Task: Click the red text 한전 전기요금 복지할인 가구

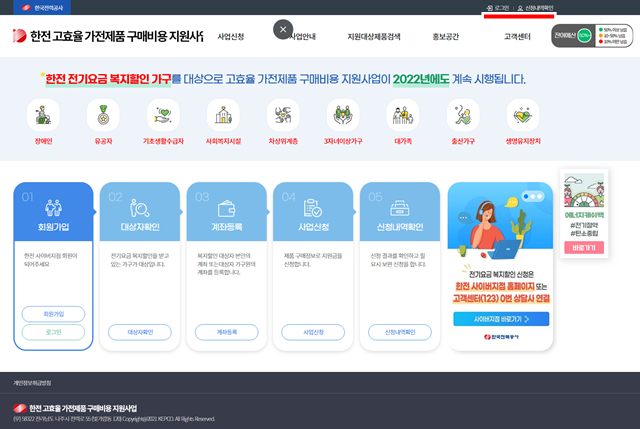Action: 108,79
